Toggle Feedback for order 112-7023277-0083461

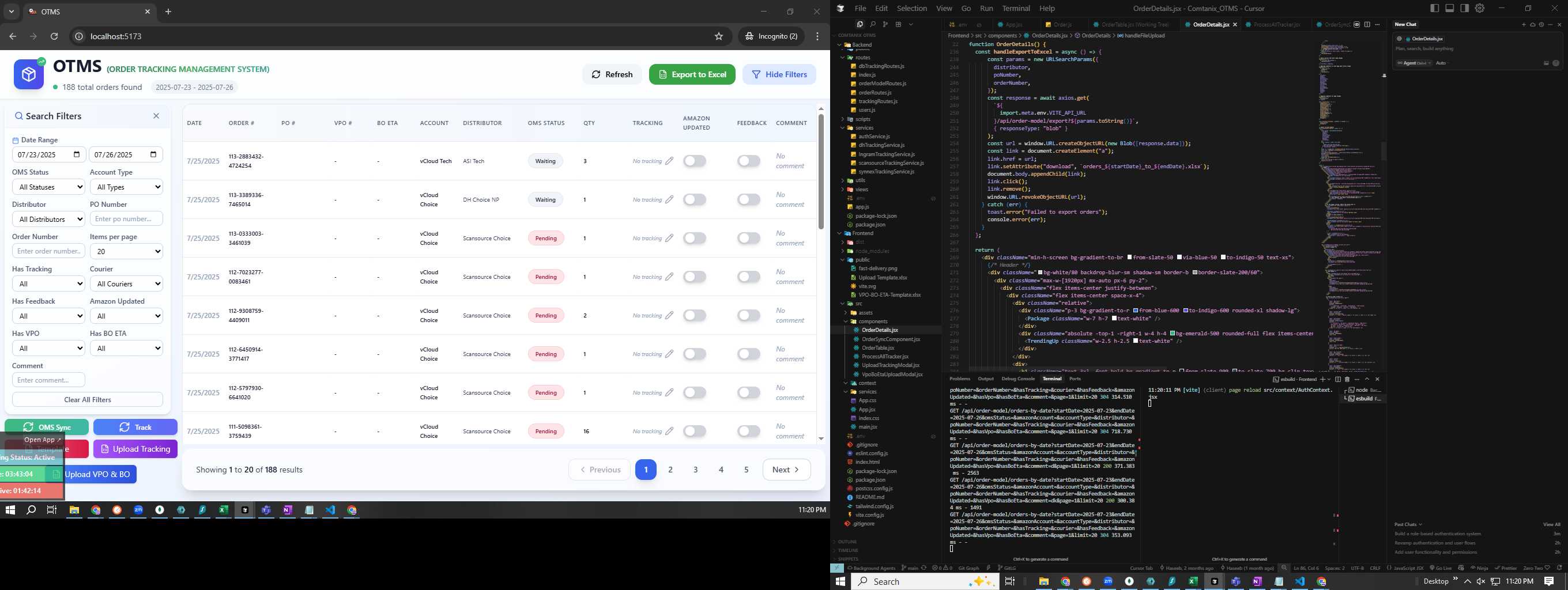click(749, 277)
